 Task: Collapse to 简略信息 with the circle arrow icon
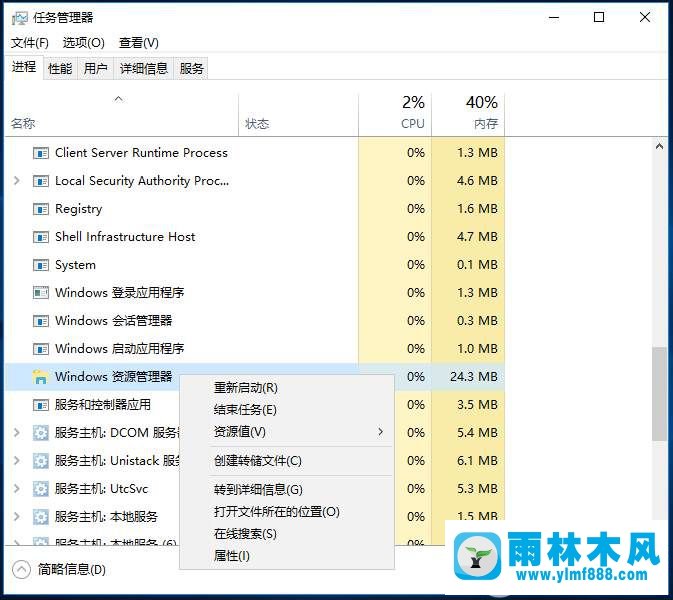click(21, 570)
